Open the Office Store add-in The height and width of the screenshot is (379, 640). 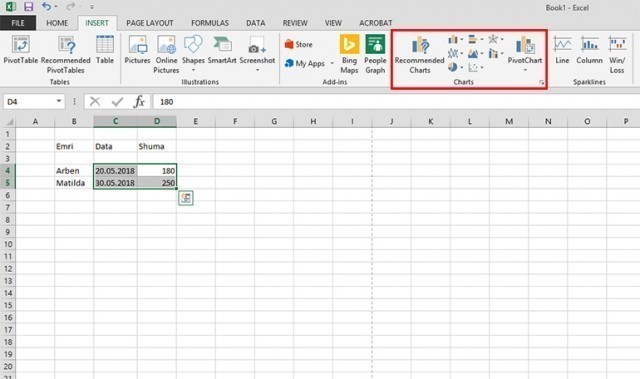coord(299,44)
